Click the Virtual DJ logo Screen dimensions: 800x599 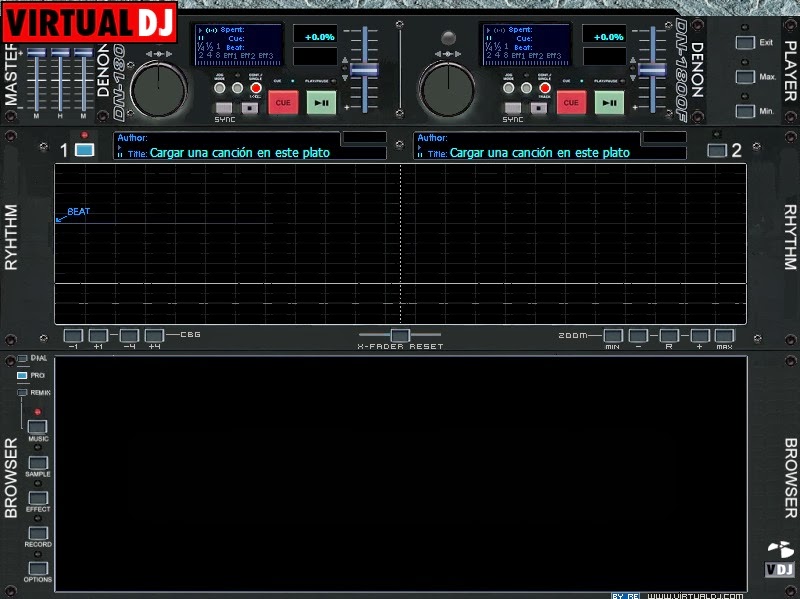tap(90, 22)
